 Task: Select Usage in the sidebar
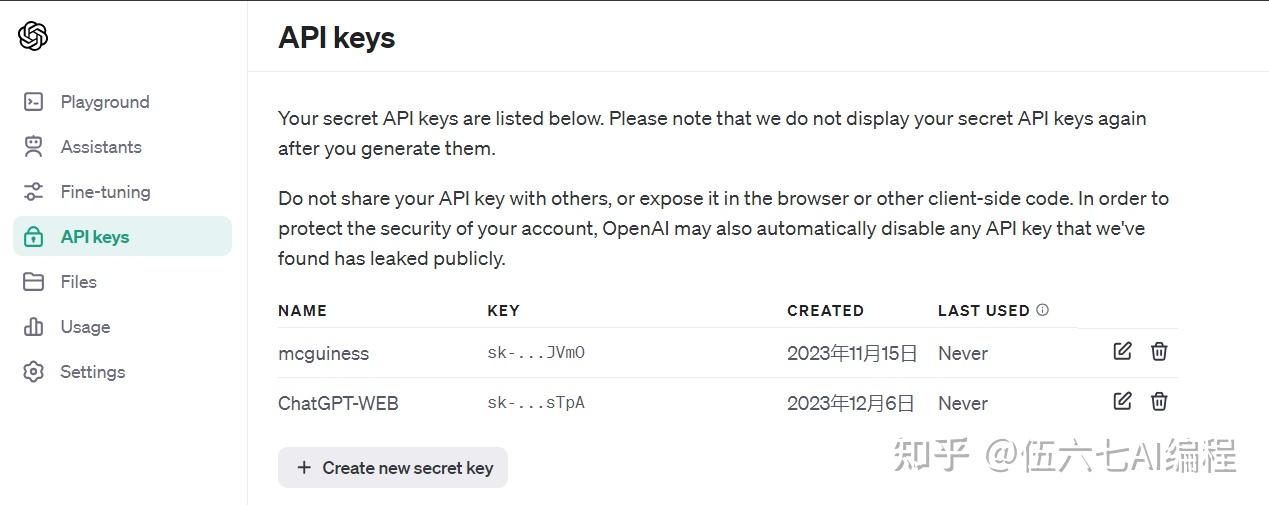pos(85,327)
